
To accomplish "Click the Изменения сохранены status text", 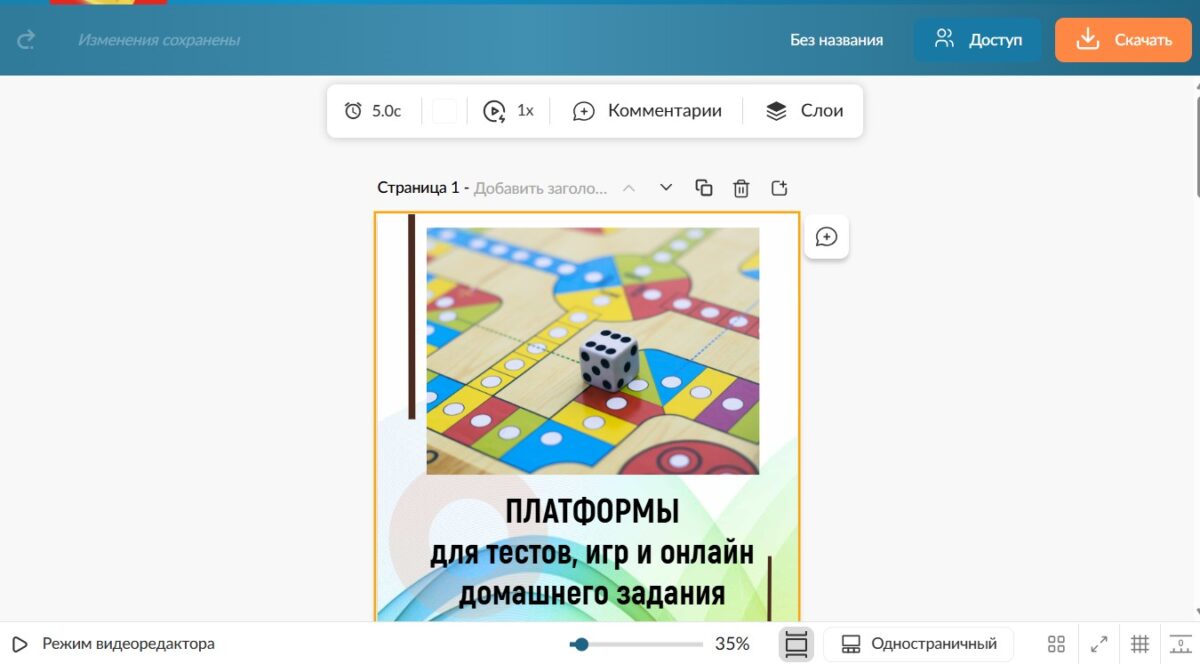I will (159, 40).
